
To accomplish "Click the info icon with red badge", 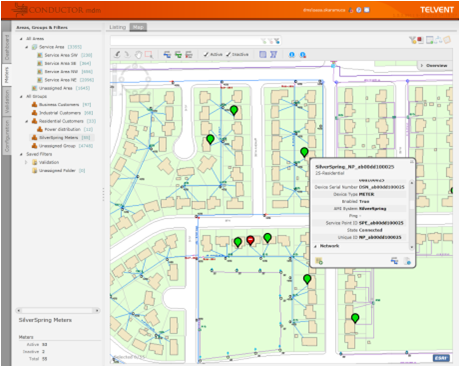I will (x=303, y=55).
